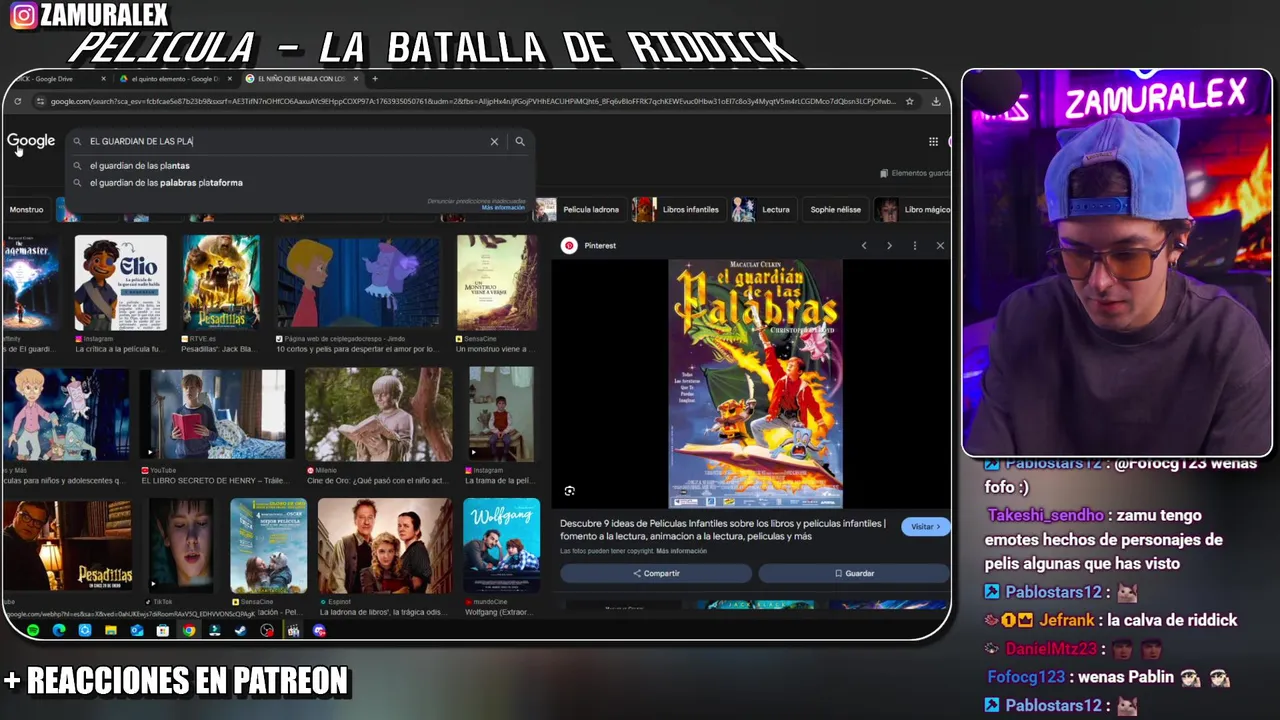
Task: Clear the search box text
Action: [494, 142]
